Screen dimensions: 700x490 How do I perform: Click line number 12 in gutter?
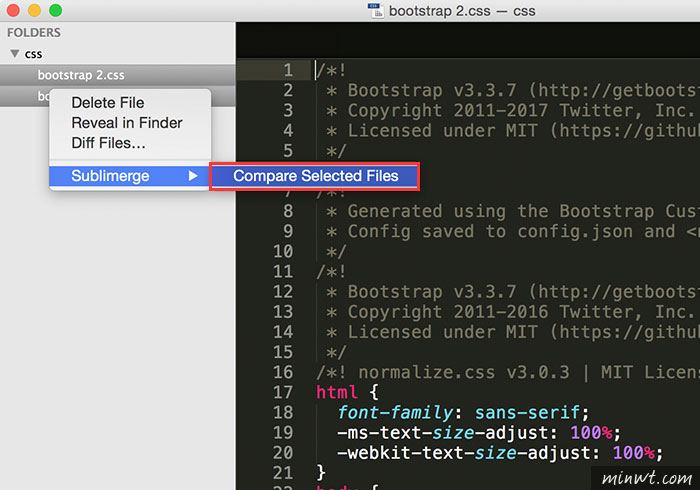coord(283,292)
